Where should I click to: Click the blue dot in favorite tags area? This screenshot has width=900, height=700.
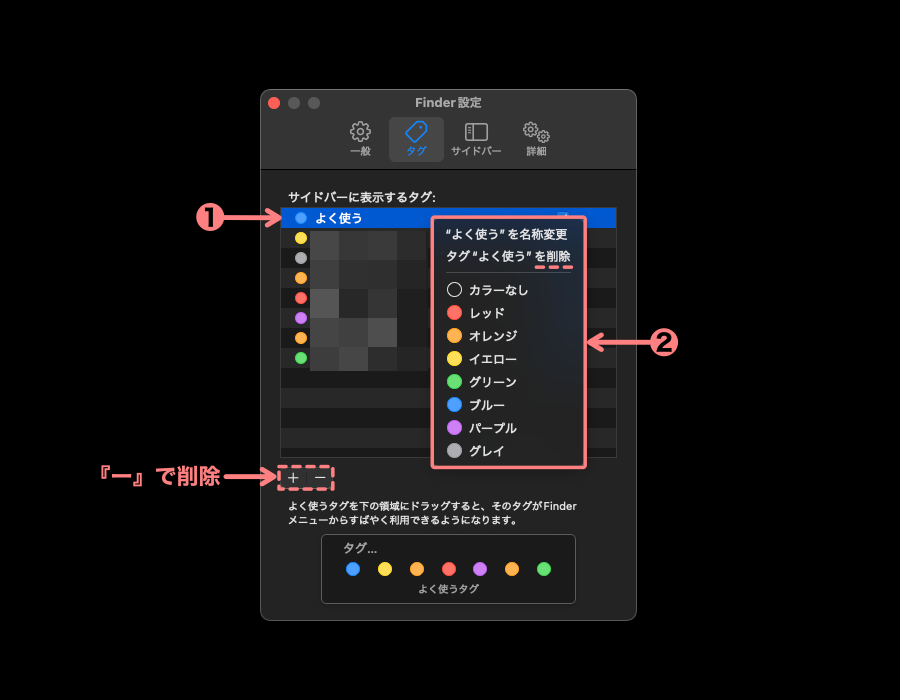point(353,569)
